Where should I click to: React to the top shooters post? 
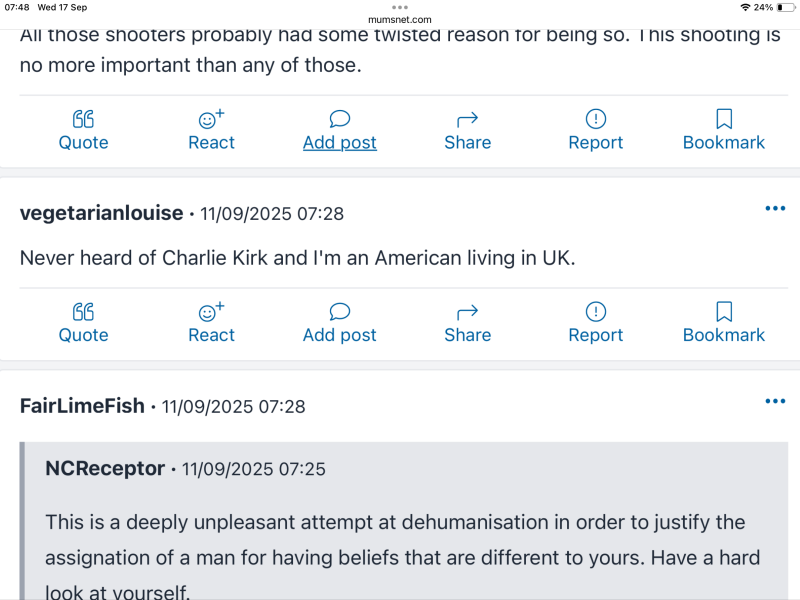pyautogui.click(x=211, y=131)
